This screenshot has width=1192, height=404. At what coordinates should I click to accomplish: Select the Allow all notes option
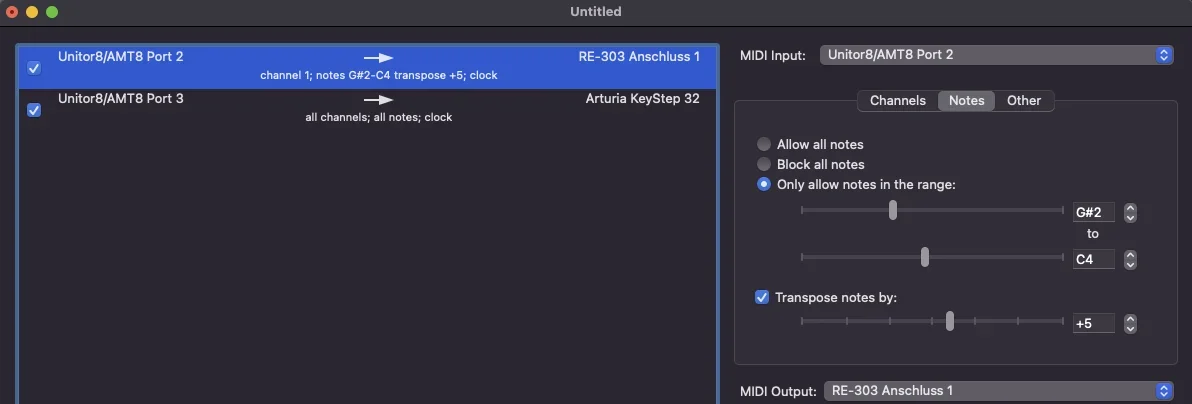point(764,144)
